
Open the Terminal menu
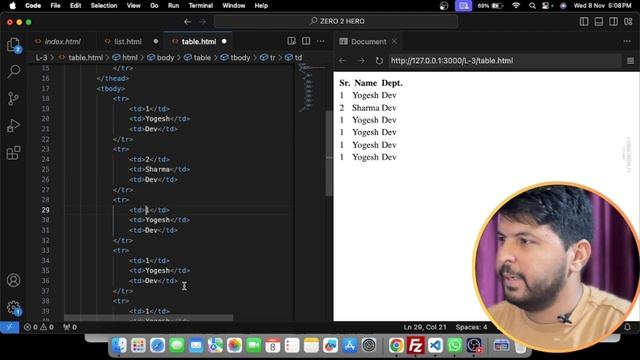(x=201, y=6)
